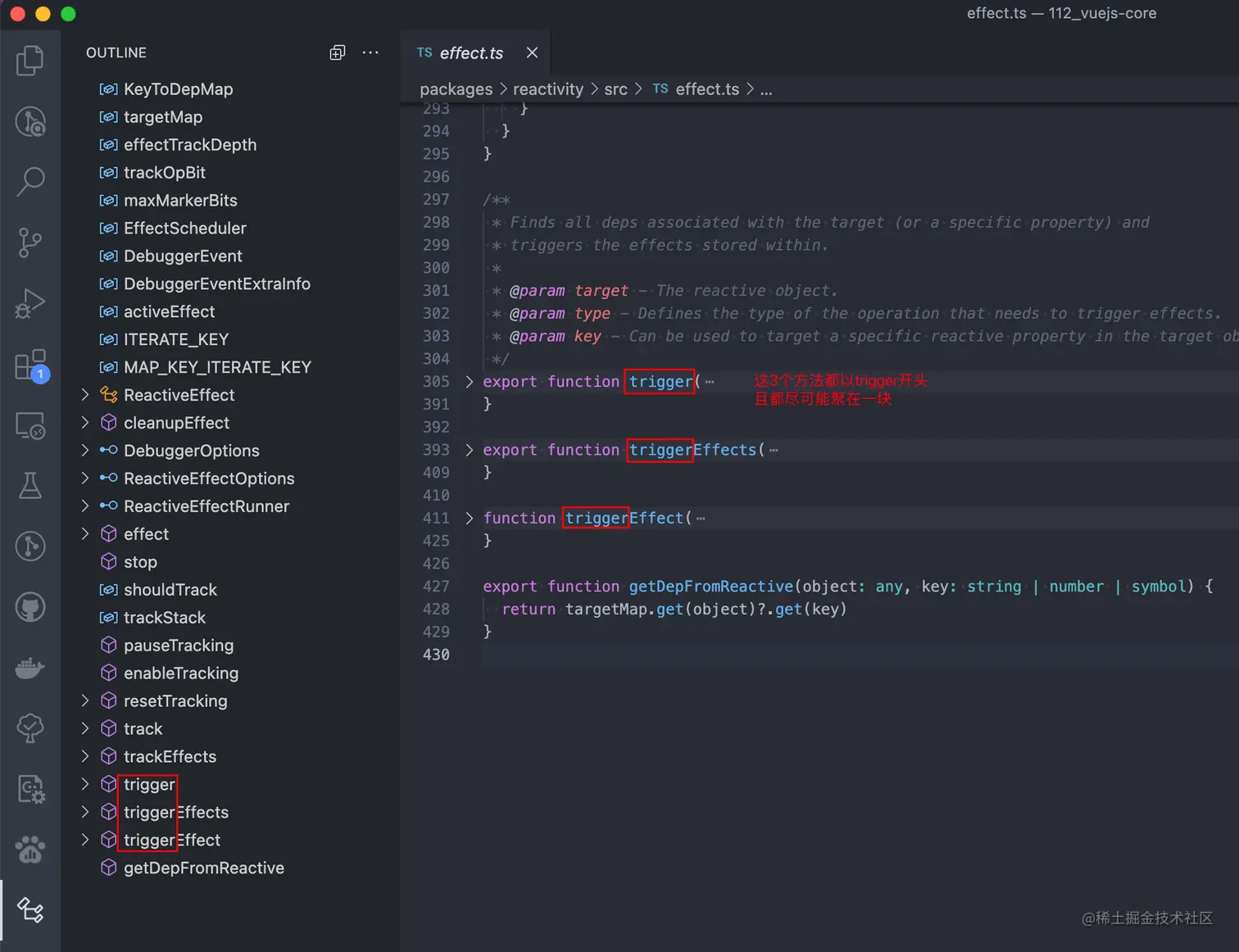The height and width of the screenshot is (952, 1239).
Task: Open the Testing flask view
Action: (30, 486)
